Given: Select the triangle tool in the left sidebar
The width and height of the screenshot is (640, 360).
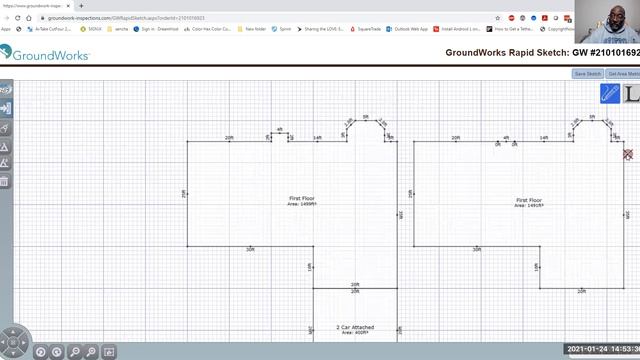Looking at the screenshot, I should [x=4, y=147].
